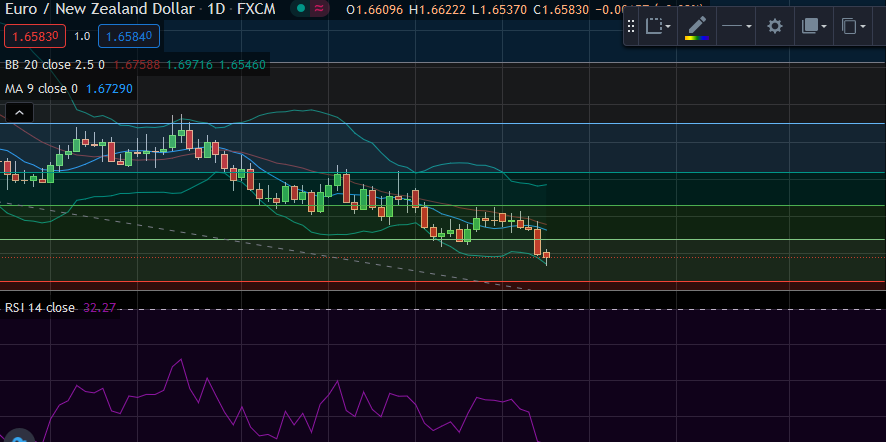The width and height of the screenshot is (886, 442).
Task: Select the RSI 14 close indicator legend
Action: [40, 308]
